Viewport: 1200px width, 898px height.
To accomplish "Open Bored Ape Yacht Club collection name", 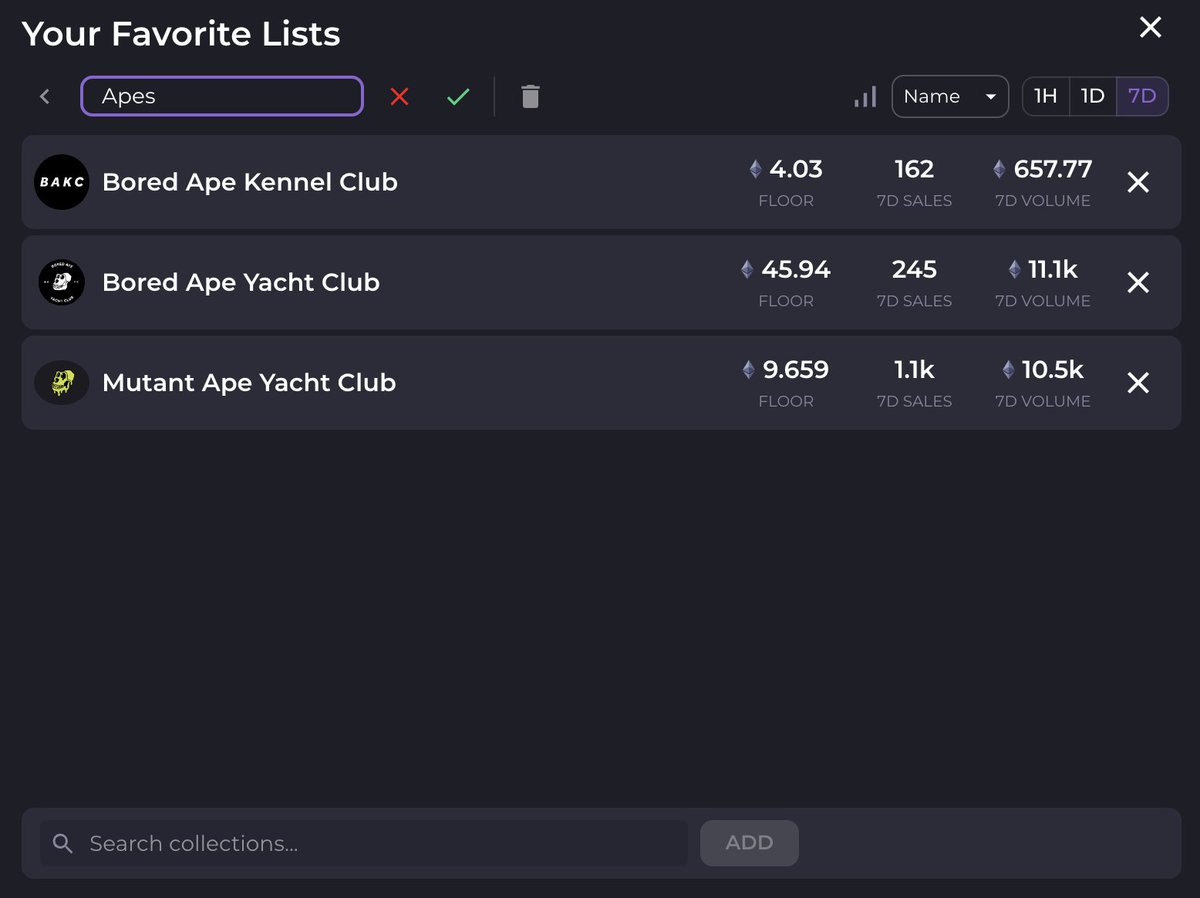I will (241, 282).
